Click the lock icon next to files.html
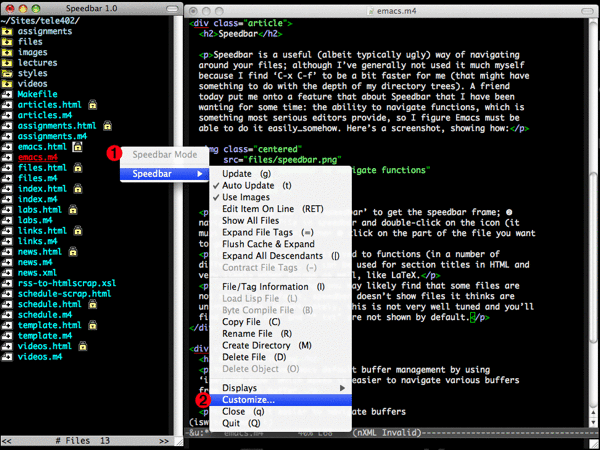The width and height of the screenshot is (600, 450). [x=78, y=168]
